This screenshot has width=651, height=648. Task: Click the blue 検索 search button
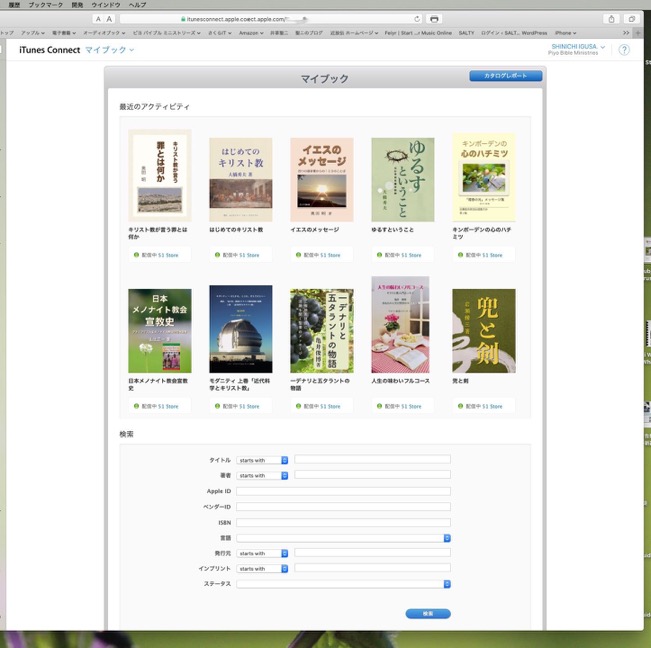click(x=428, y=613)
